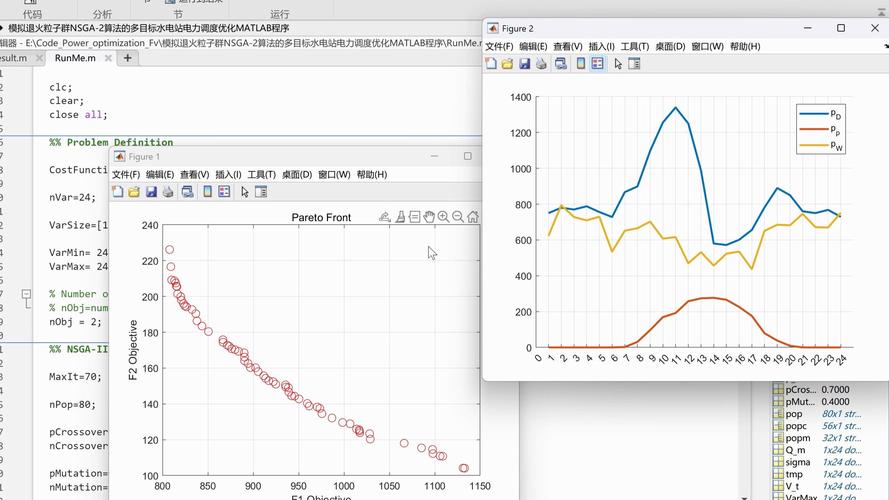Select Edit Plot arrow in Figure 2 toolbar

click(618, 64)
